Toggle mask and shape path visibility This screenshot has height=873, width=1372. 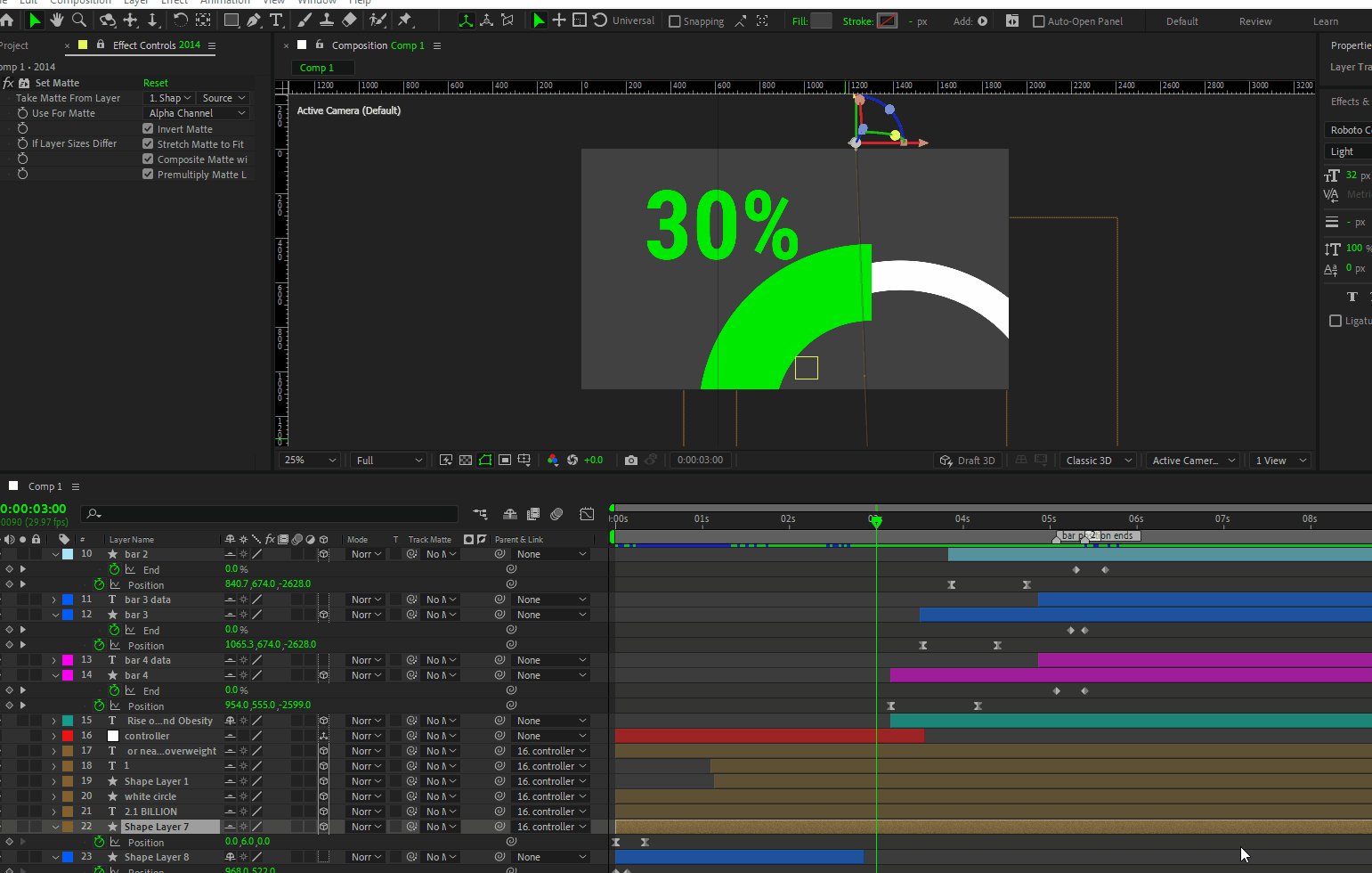click(x=485, y=460)
